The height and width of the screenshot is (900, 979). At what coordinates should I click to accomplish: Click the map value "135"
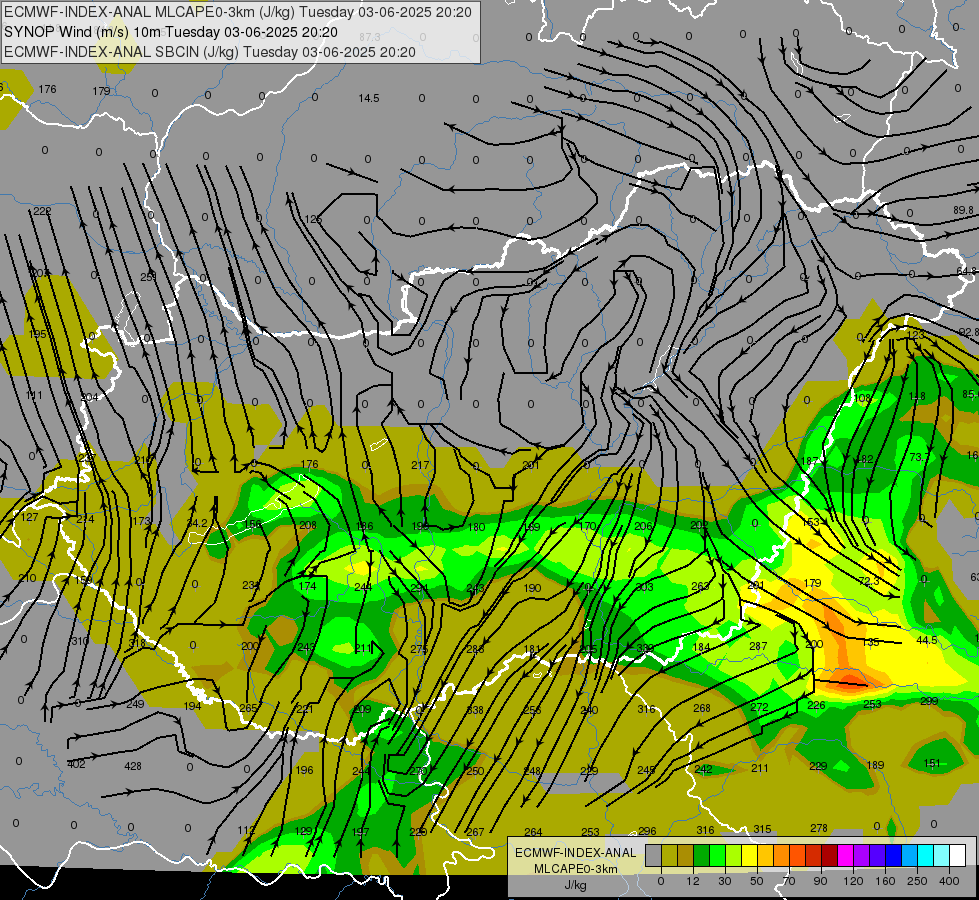[x=870, y=642]
